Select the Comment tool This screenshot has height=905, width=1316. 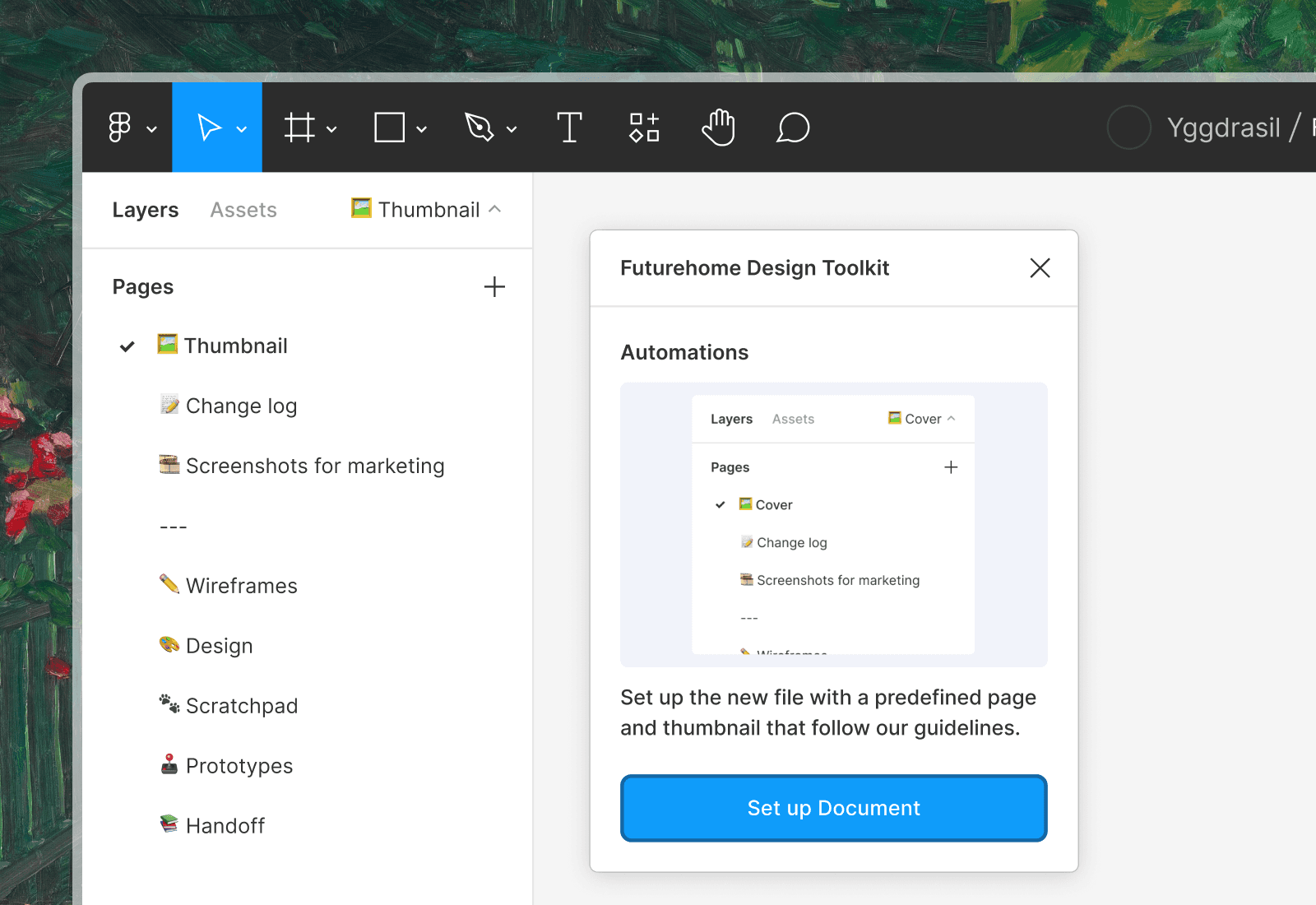[793, 128]
